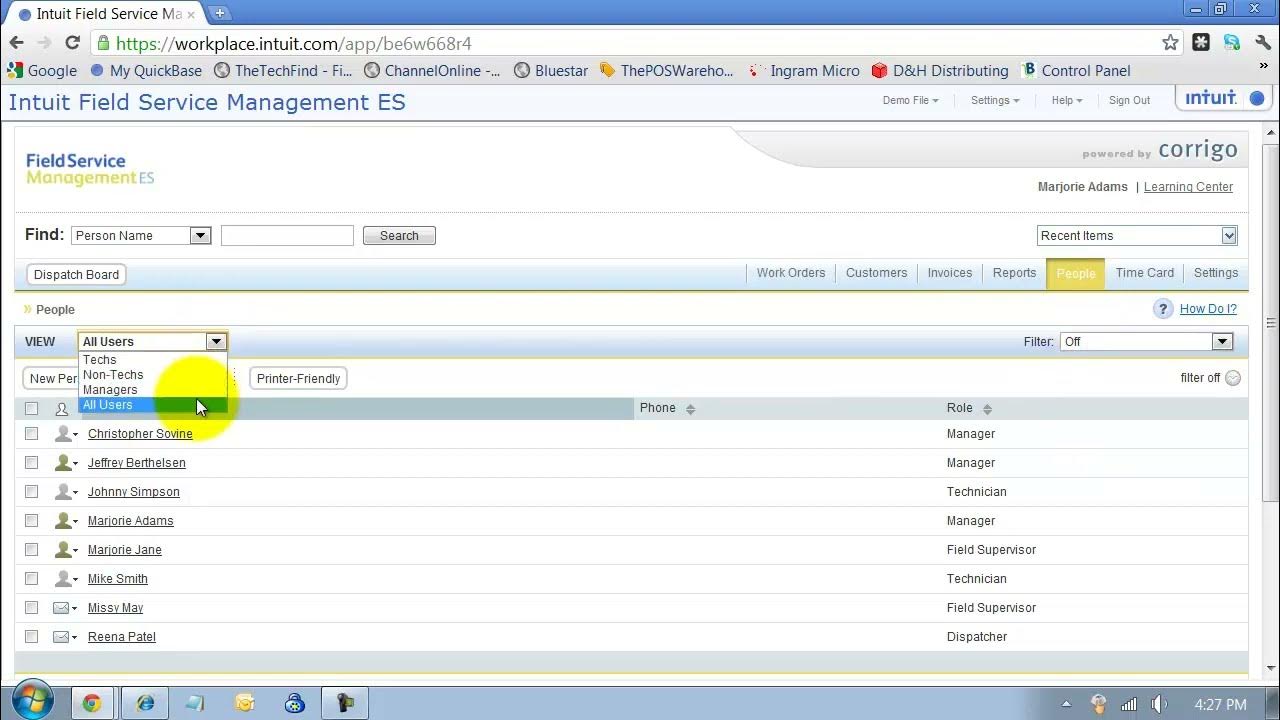Switch to the Time Card tab
This screenshot has width=1280, height=720.
(1145, 273)
